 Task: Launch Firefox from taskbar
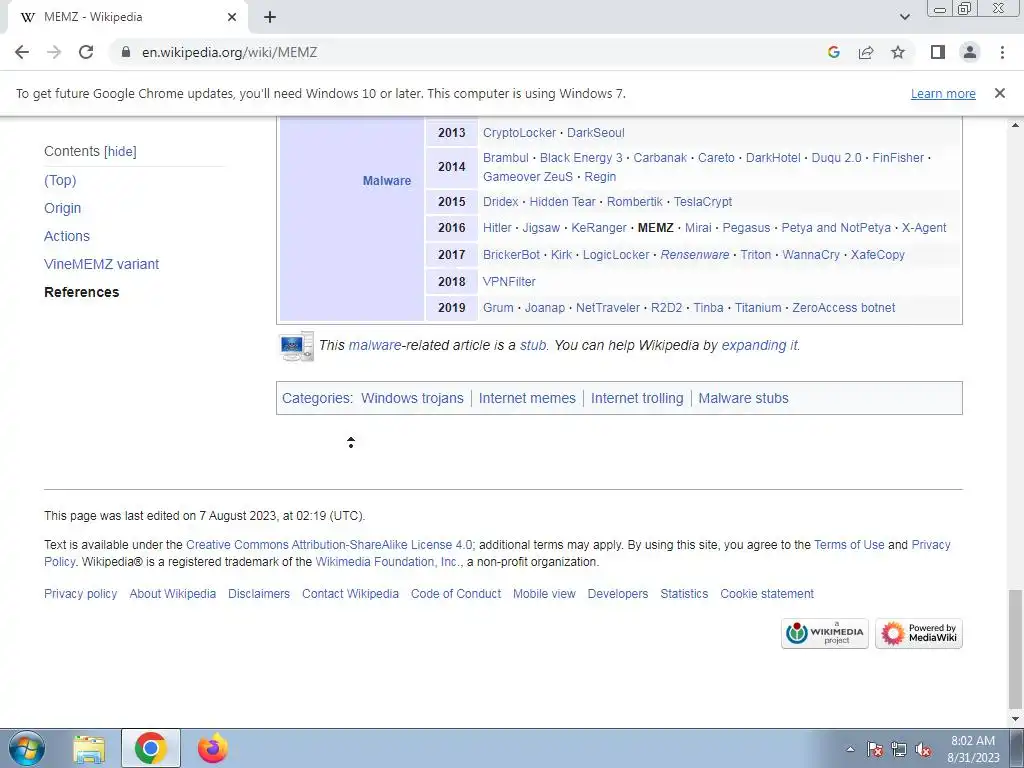tap(213, 748)
